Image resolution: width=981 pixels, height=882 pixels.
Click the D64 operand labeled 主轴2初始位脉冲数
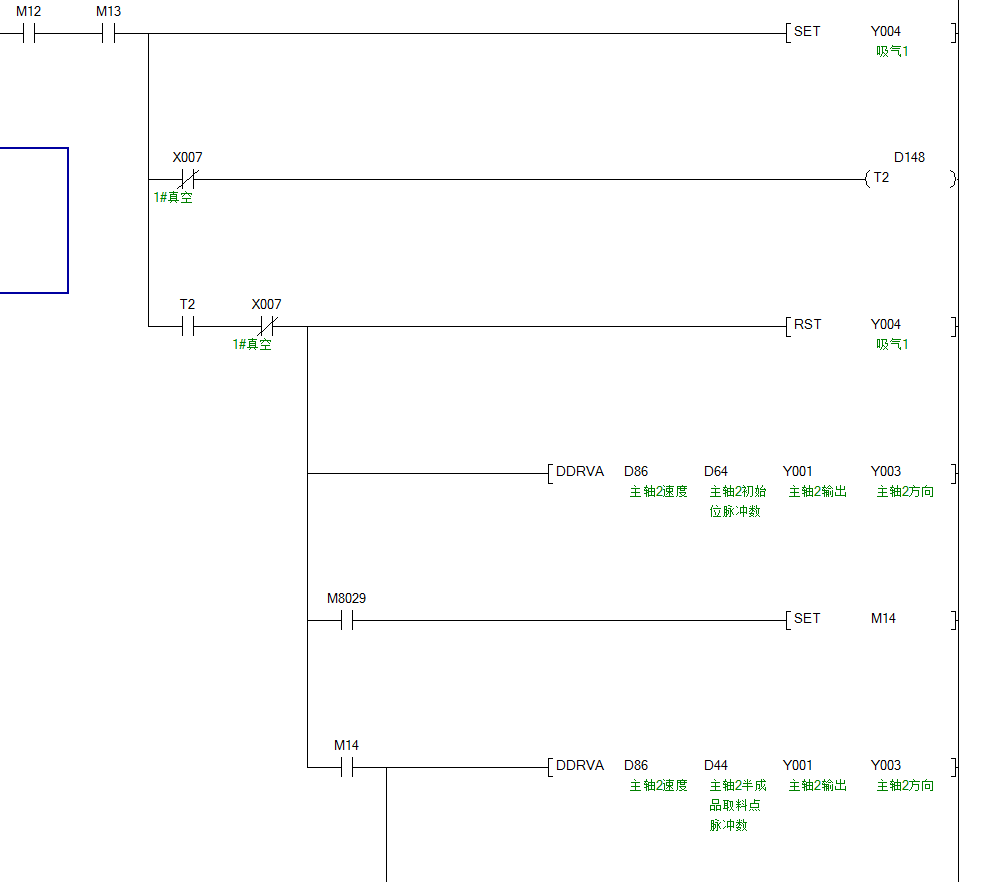tap(716, 472)
